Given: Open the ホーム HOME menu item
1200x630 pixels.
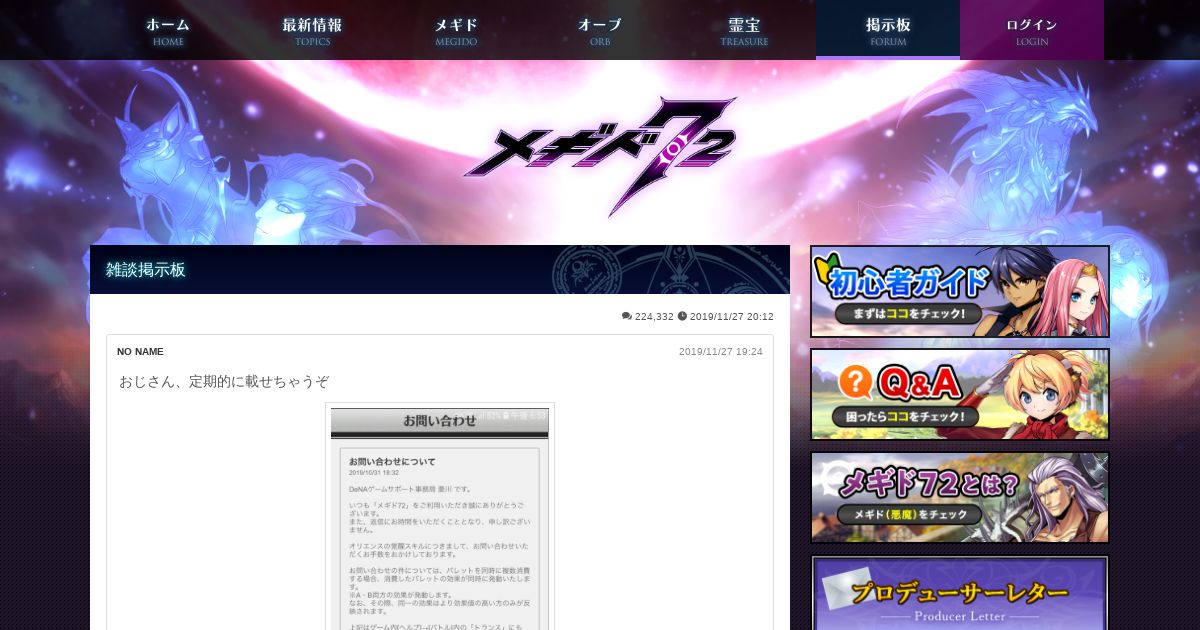Looking at the screenshot, I should click(x=168, y=30).
